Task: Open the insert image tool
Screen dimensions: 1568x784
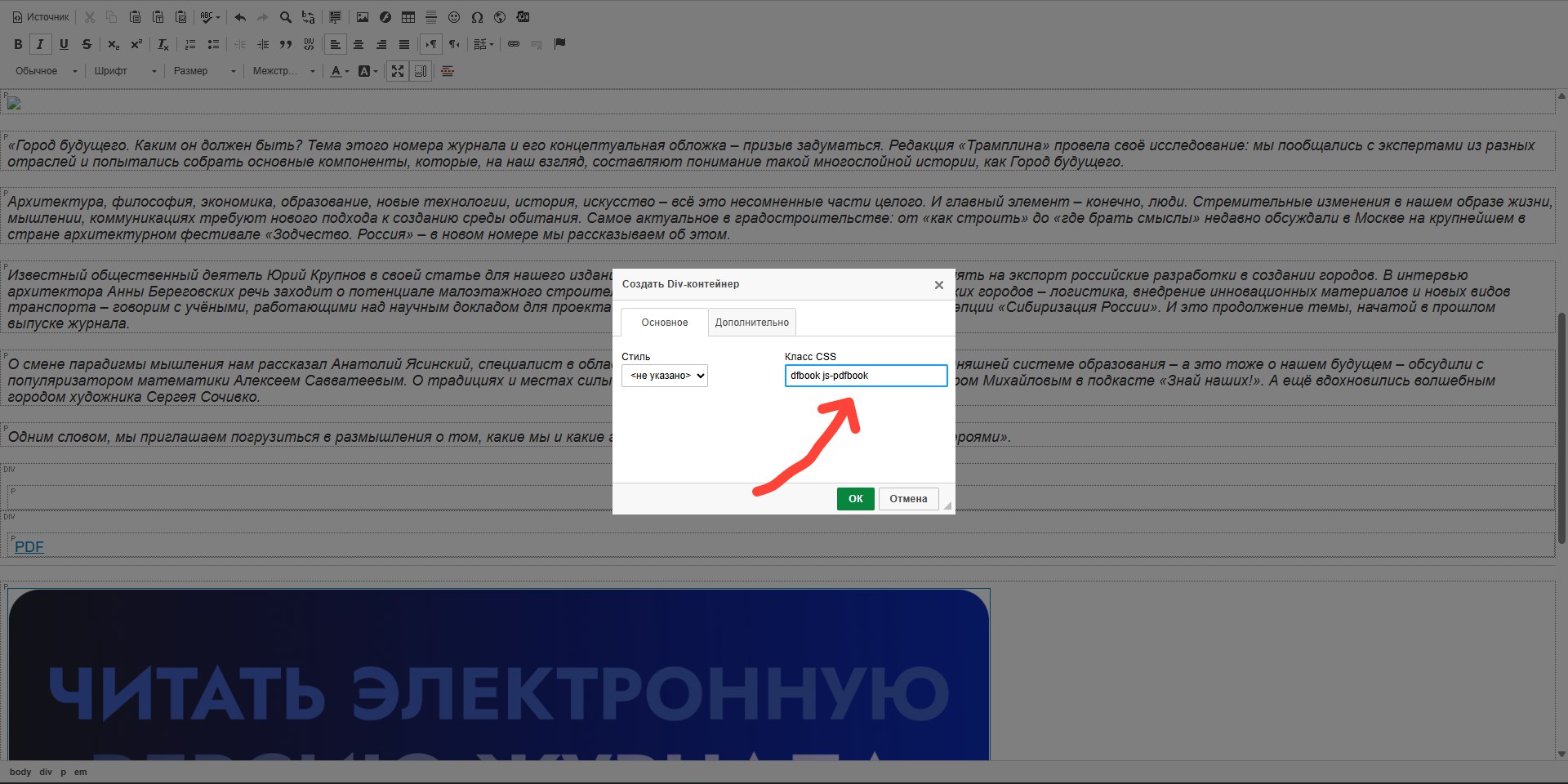Action: coord(363,17)
